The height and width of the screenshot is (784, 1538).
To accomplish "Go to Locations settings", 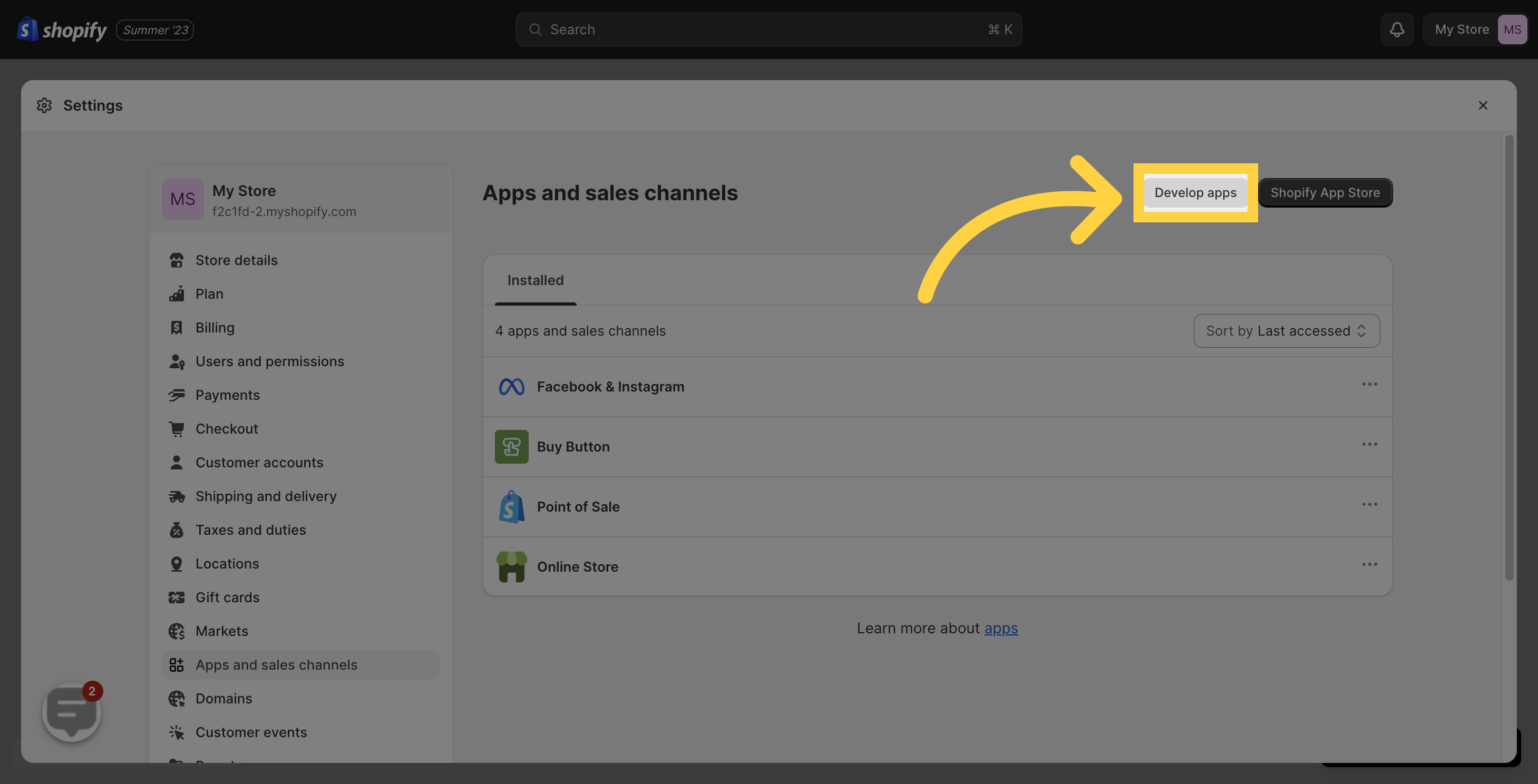I will (300, 563).
